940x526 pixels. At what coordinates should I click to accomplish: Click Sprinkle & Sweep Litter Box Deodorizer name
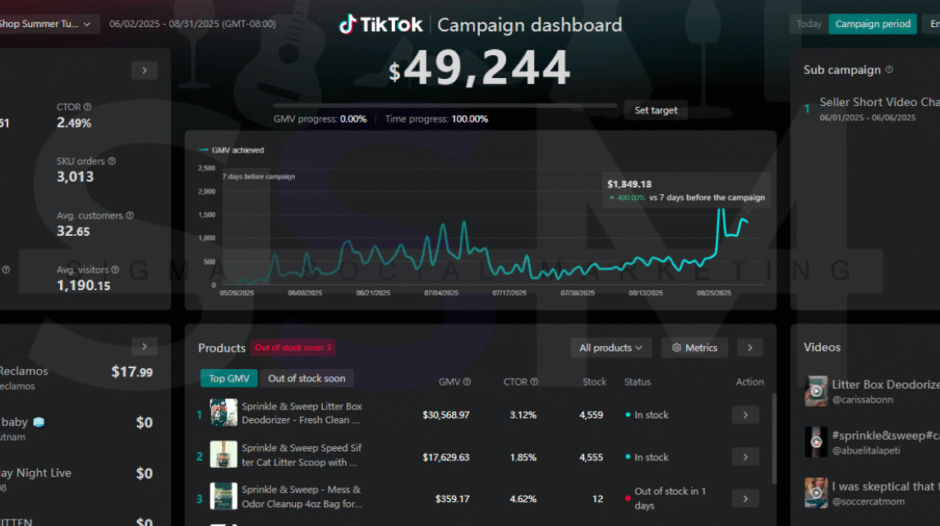tap(302, 413)
